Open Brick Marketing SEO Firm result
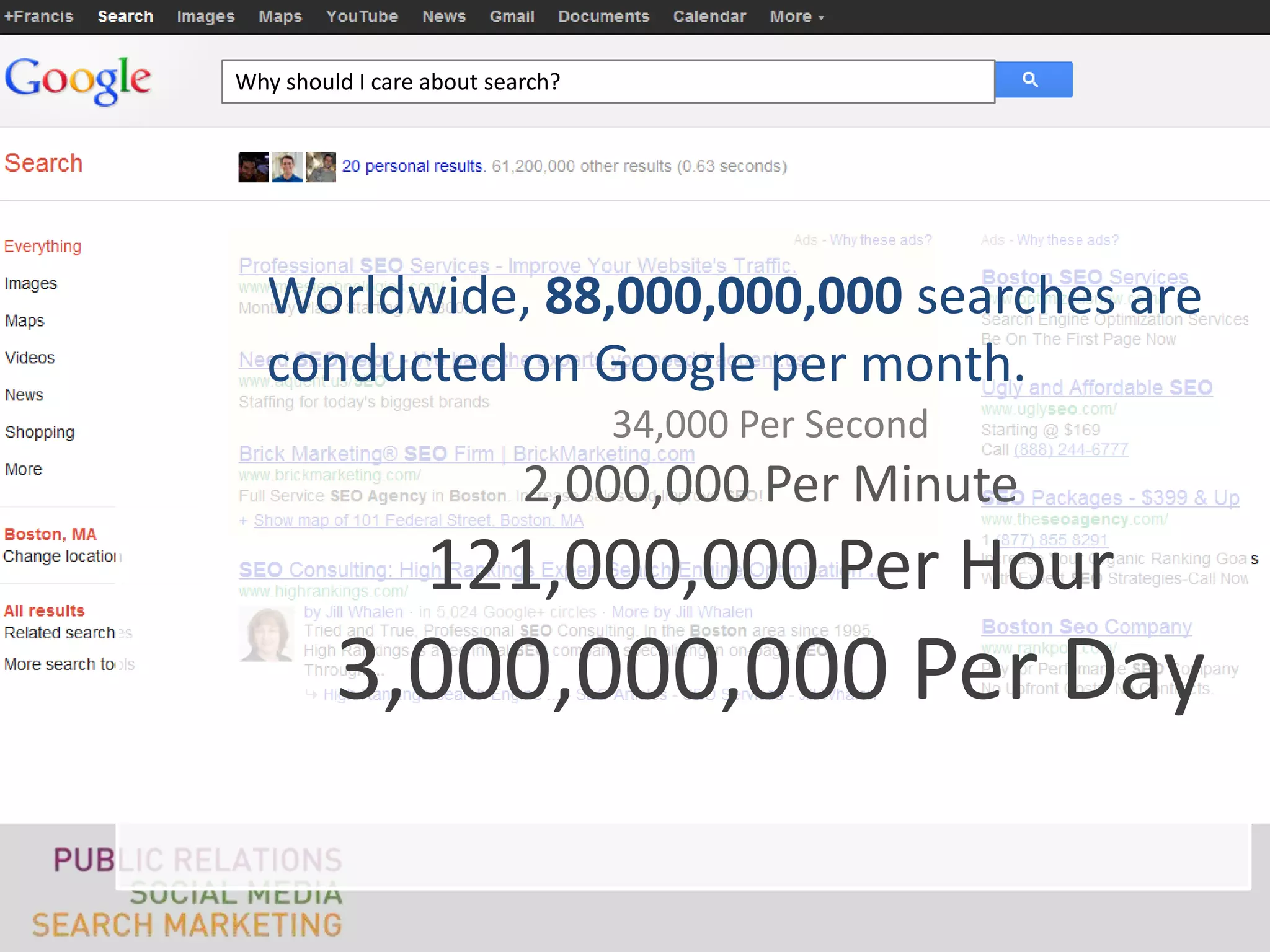Image resolution: width=1270 pixels, height=952 pixels. pos(467,454)
